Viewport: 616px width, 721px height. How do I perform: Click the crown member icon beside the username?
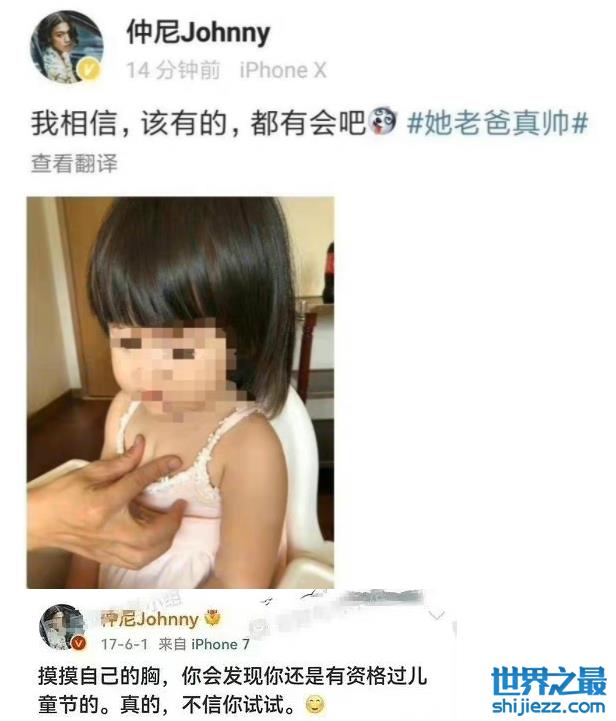pyautogui.click(x=212, y=618)
